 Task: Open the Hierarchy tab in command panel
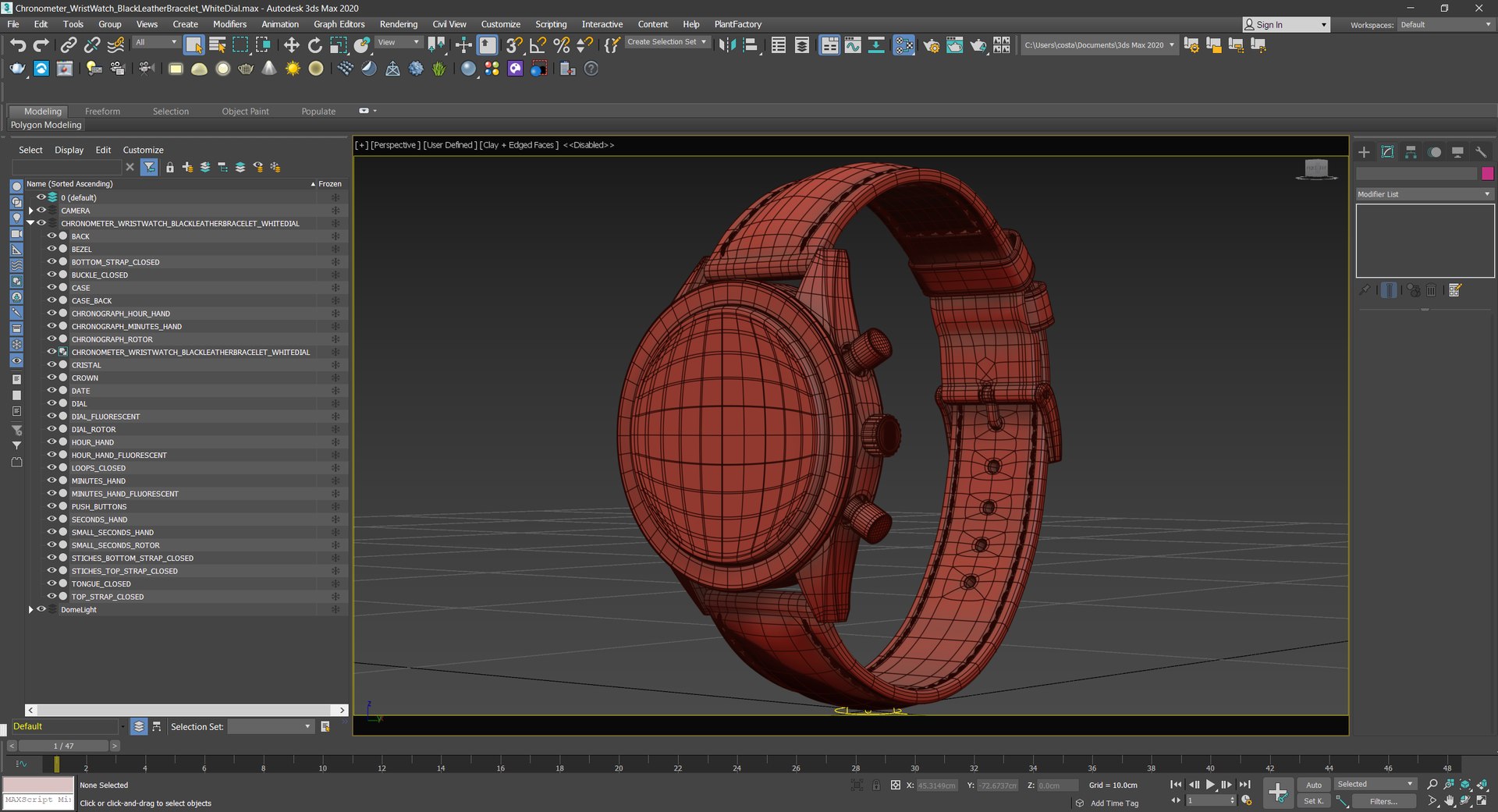(x=1411, y=152)
